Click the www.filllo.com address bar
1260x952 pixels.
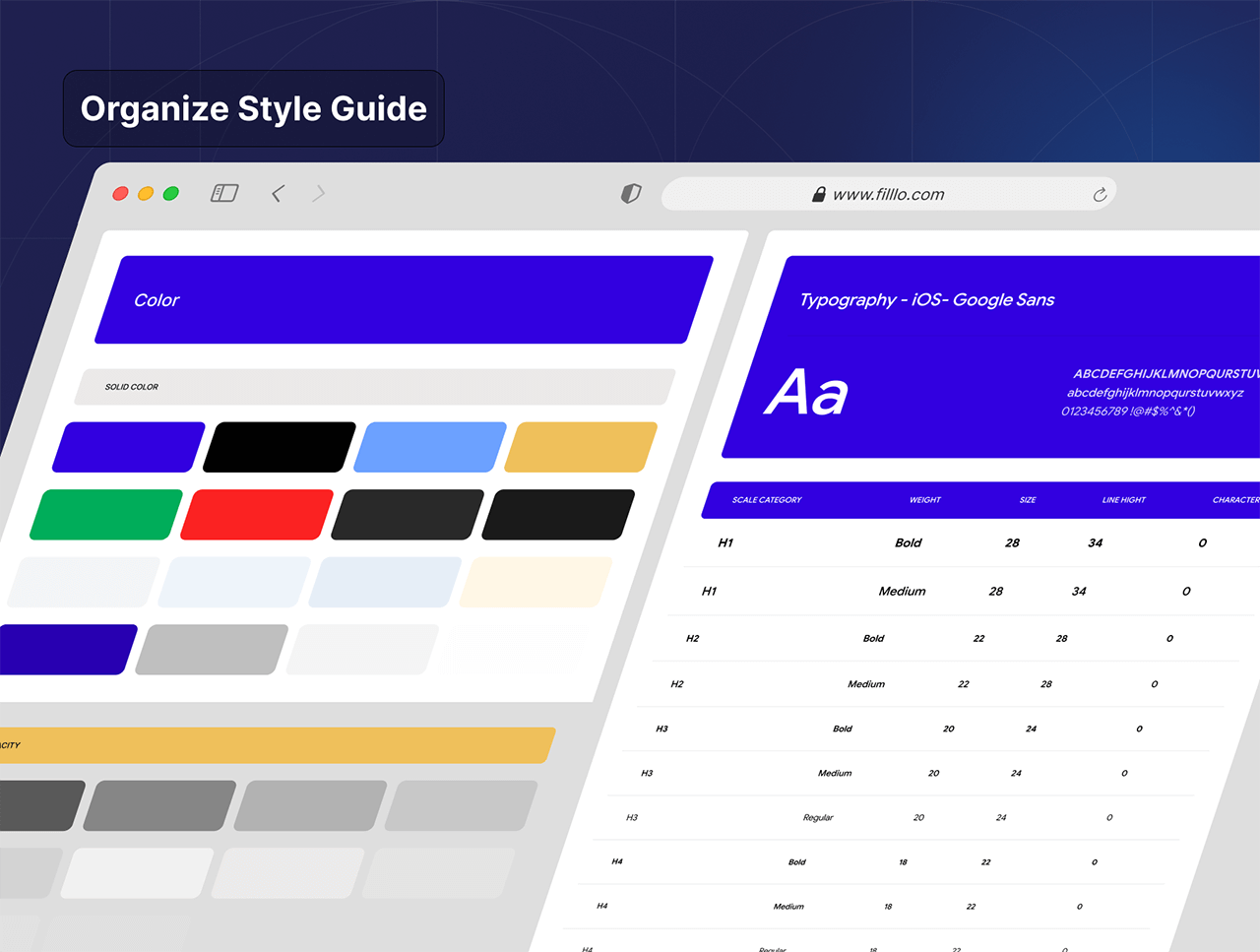tap(888, 195)
